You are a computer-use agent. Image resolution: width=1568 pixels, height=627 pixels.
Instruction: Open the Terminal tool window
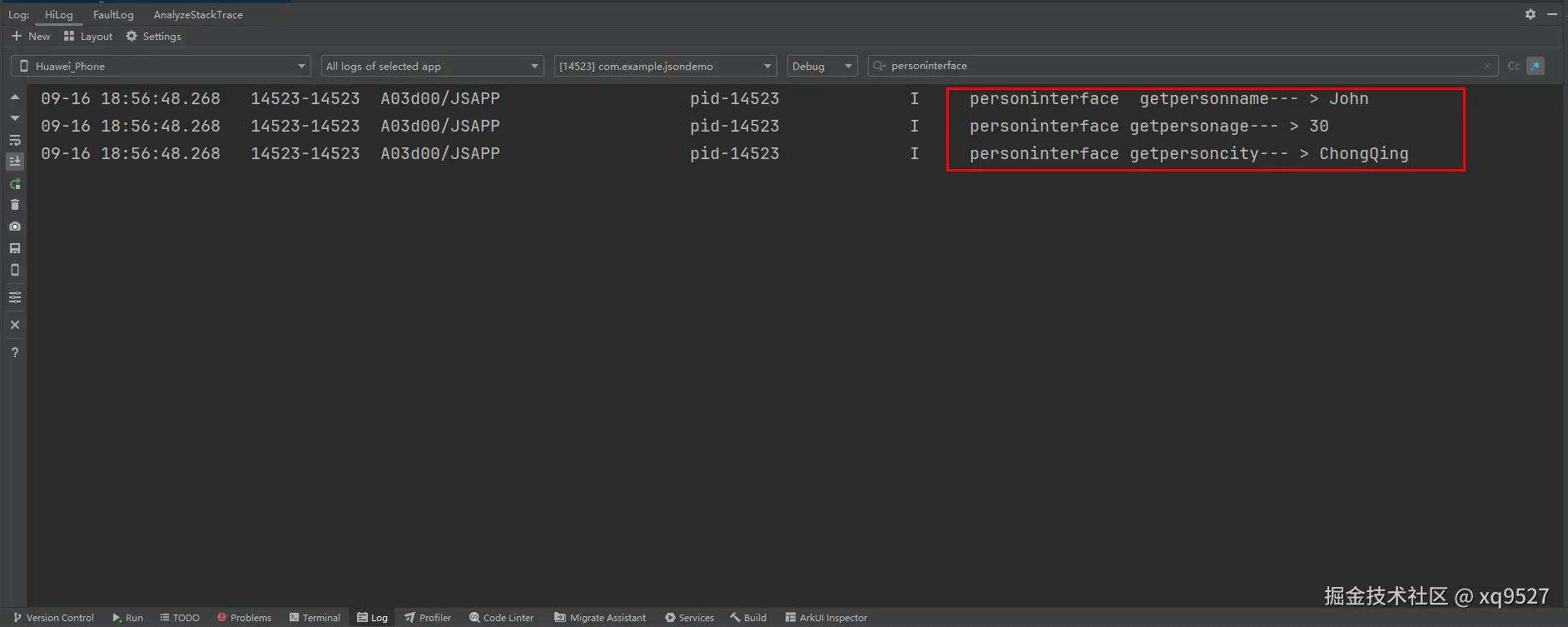[315, 618]
